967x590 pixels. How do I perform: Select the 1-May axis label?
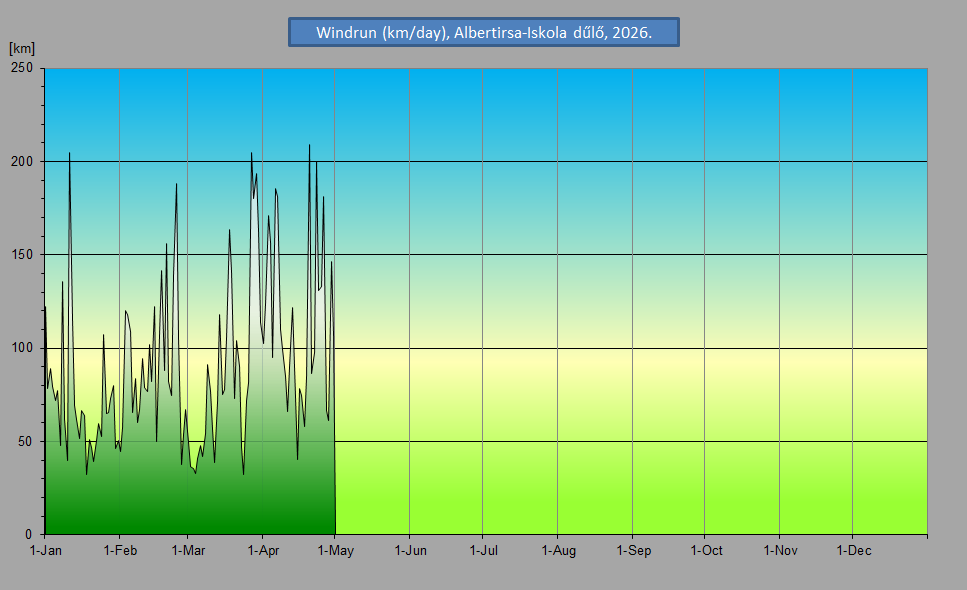point(335,551)
